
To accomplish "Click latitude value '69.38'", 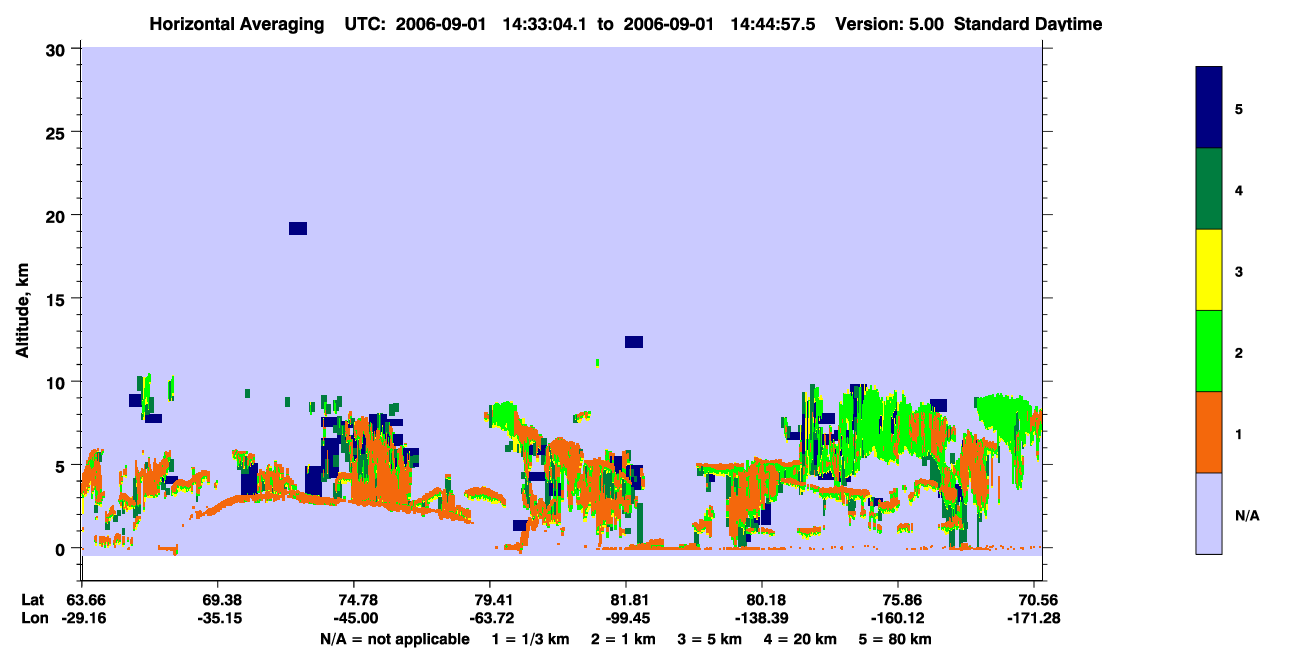I will [218, 599].
